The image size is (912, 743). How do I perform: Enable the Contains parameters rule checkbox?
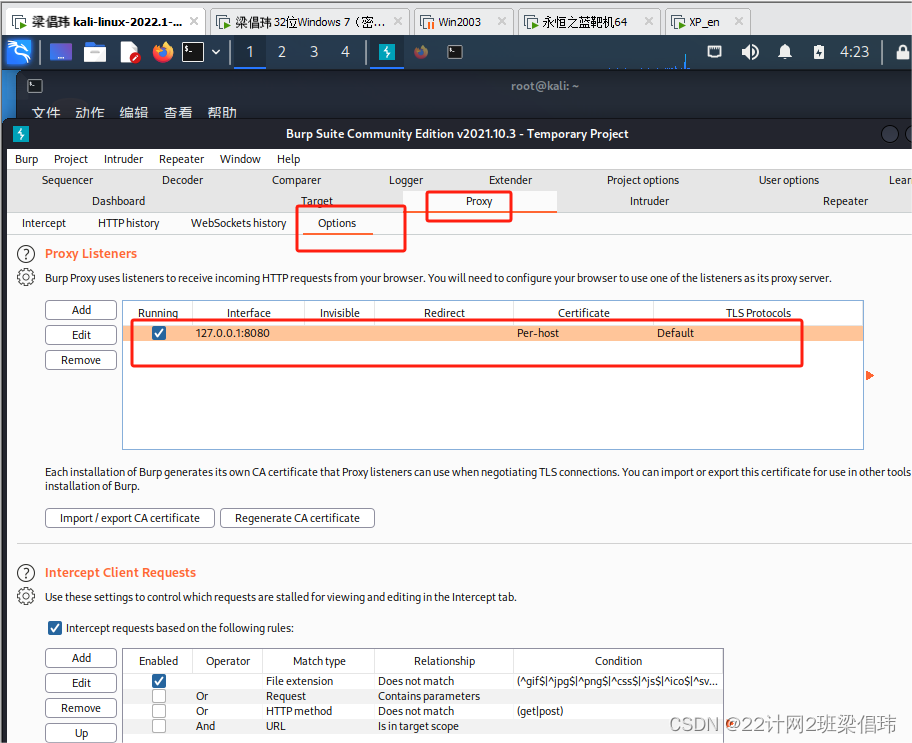159,696
